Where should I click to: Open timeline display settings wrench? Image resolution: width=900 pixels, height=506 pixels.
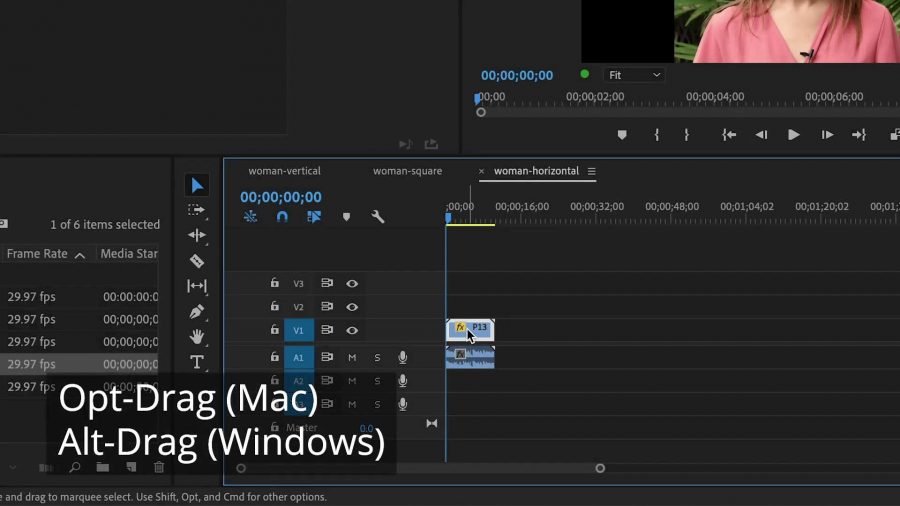click(378, 217)
